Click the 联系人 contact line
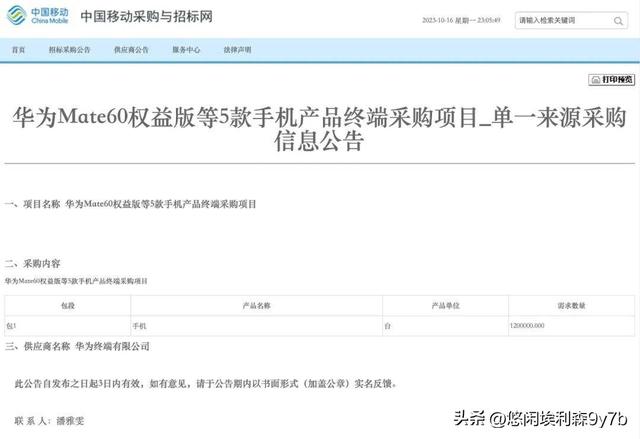Screen dimensions: 640x439 (x=49, y=421)
